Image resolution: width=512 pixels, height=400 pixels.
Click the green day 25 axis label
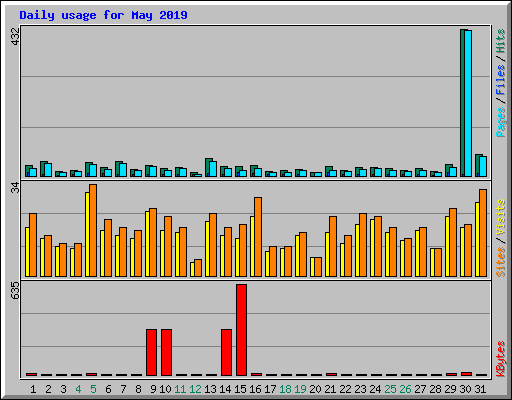point(390,389)
